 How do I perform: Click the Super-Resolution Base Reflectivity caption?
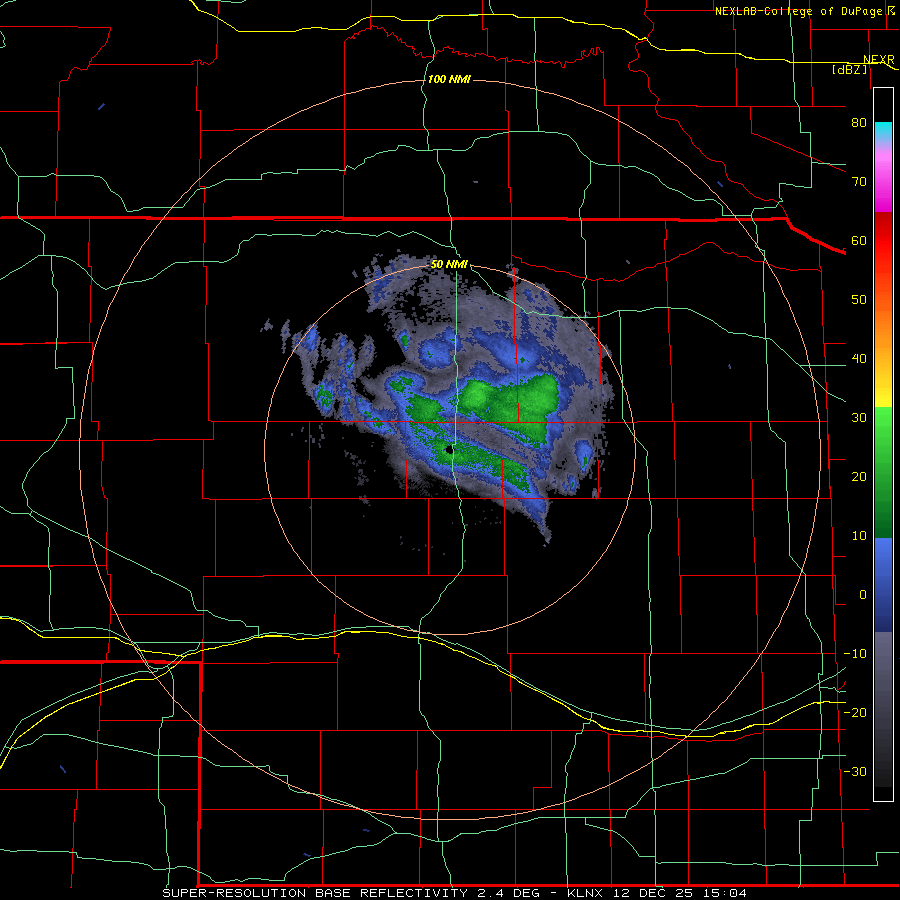tap(315, 893)
